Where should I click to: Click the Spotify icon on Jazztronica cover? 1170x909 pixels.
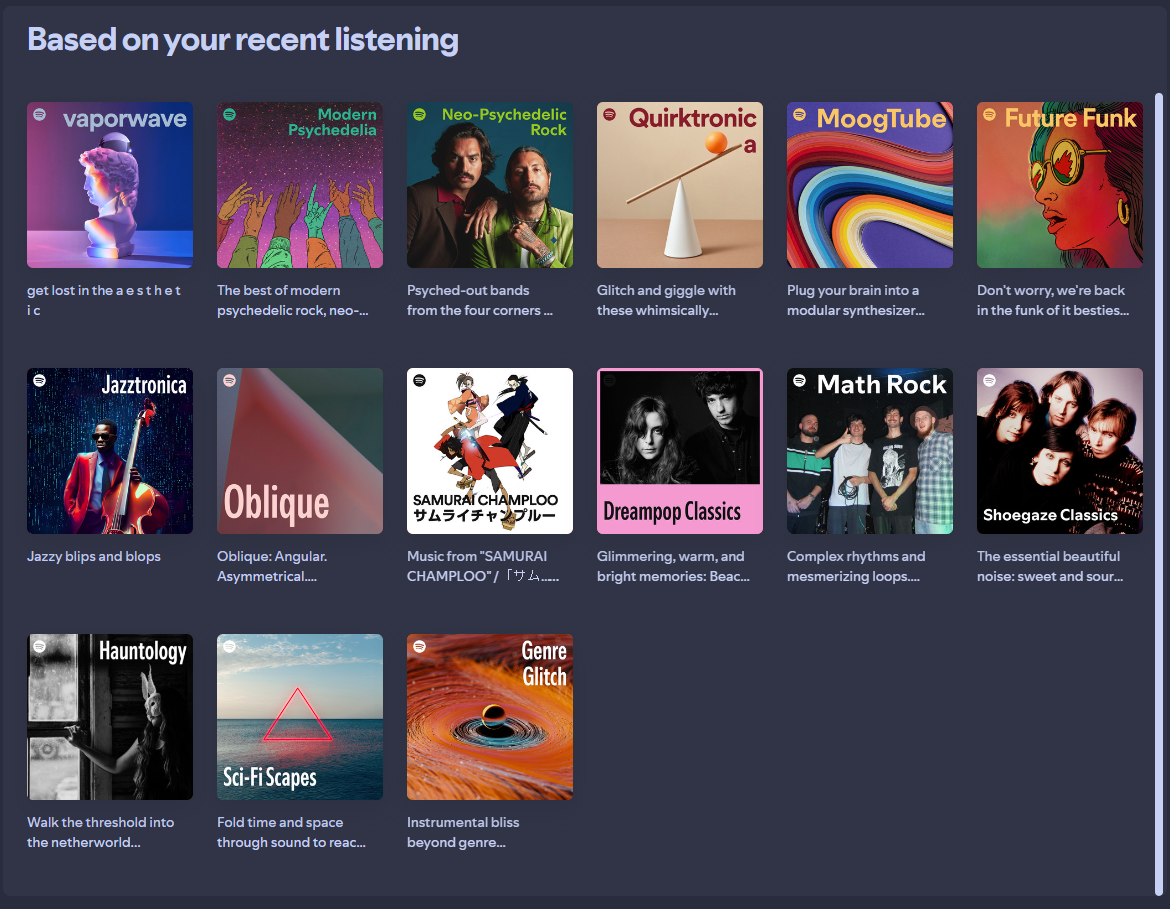40,382
